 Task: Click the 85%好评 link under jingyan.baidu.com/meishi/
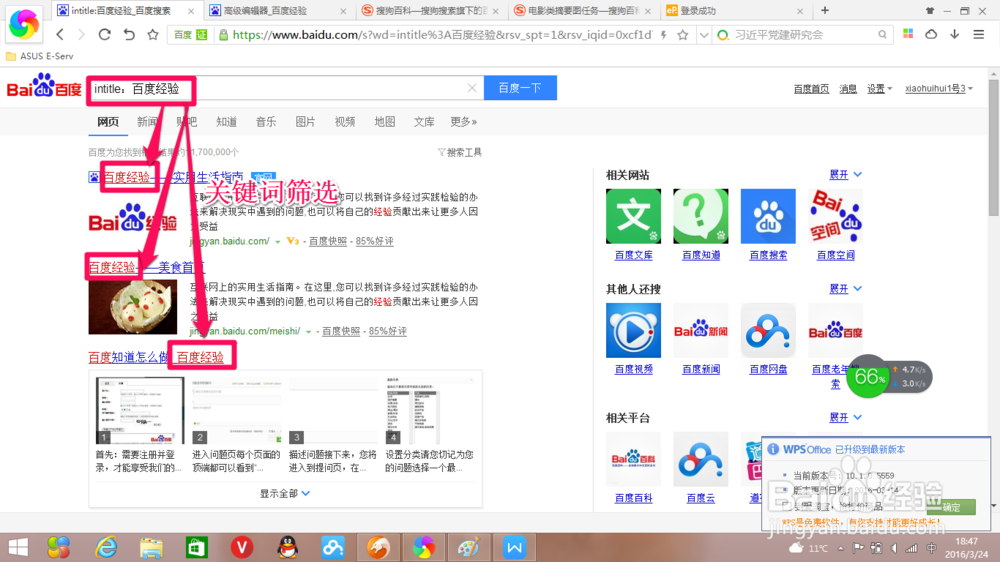(388, 331)
